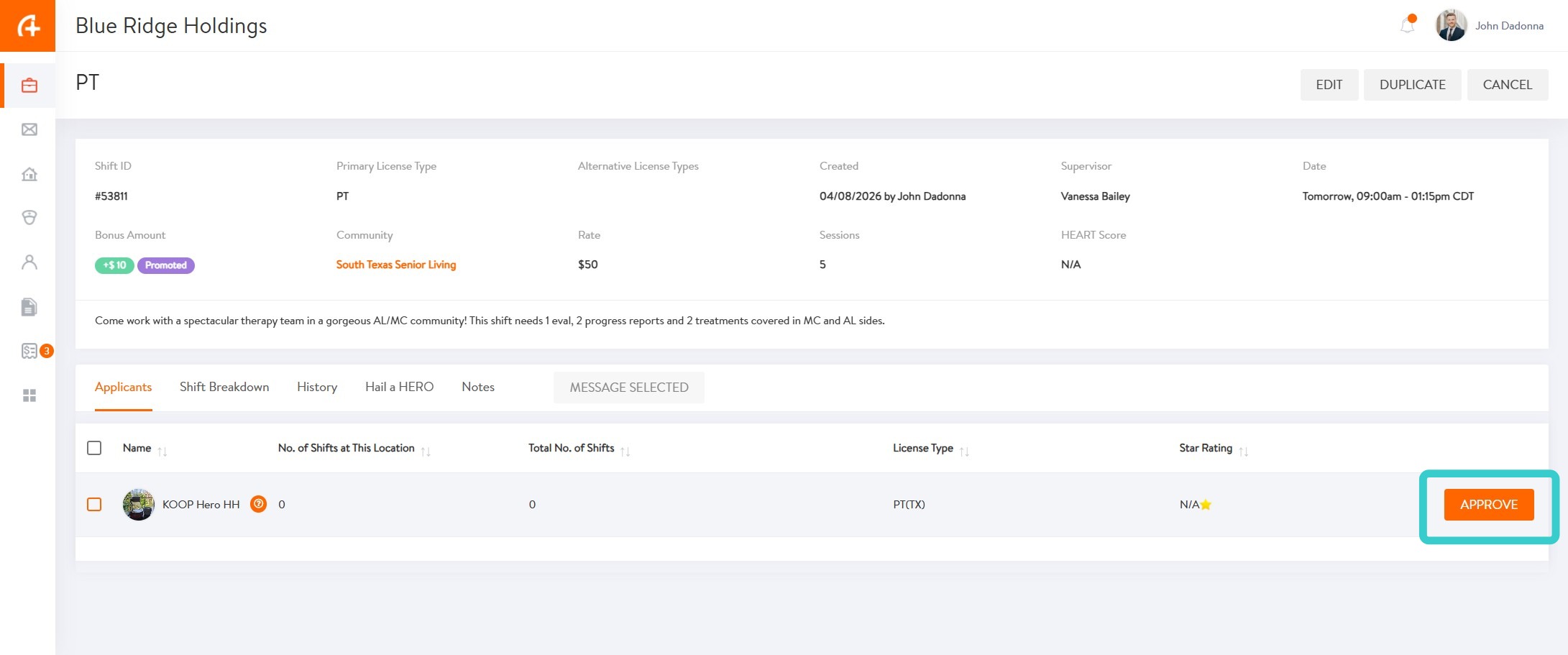This screenshot has width=1568, height=655.
Task: Click the grid apps sidebar icon
Action: (x=29, y=395)
